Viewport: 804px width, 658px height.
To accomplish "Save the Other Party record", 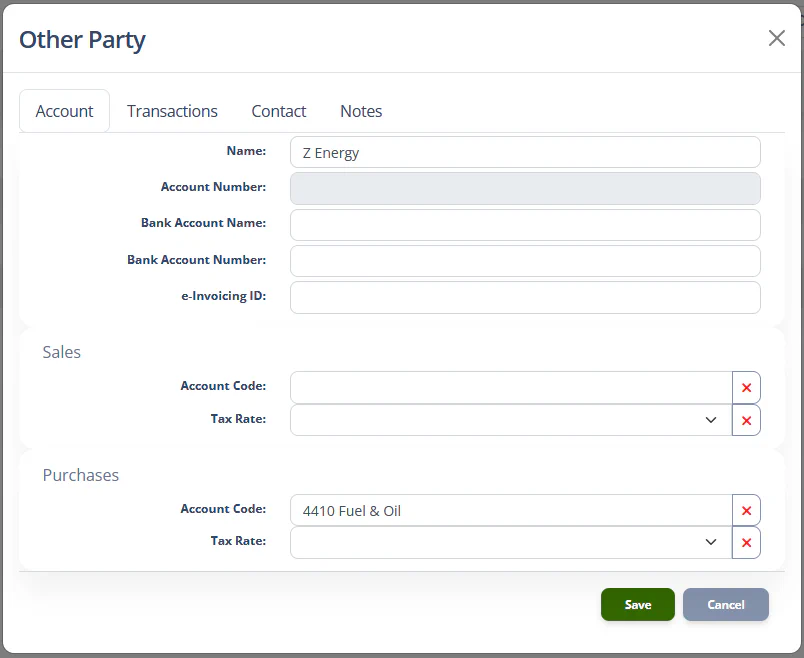I will [637, 604].
